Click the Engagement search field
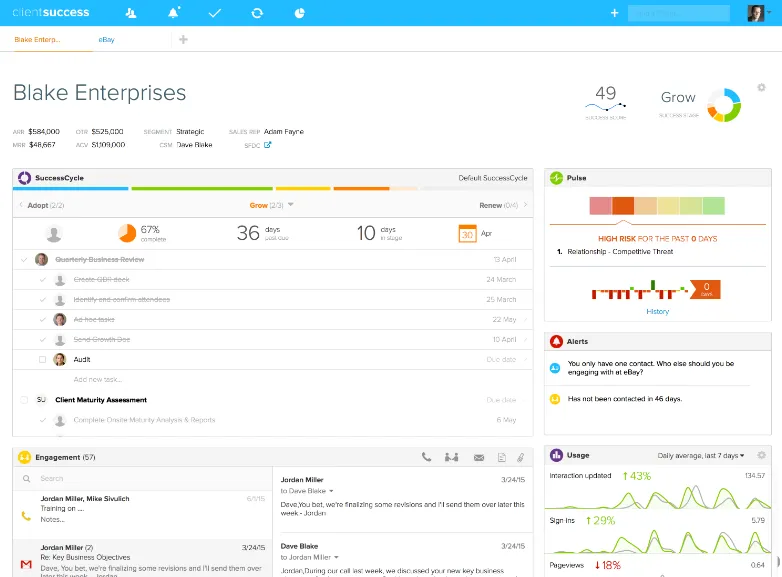782x577 pixels. click(x=143, y=478)
